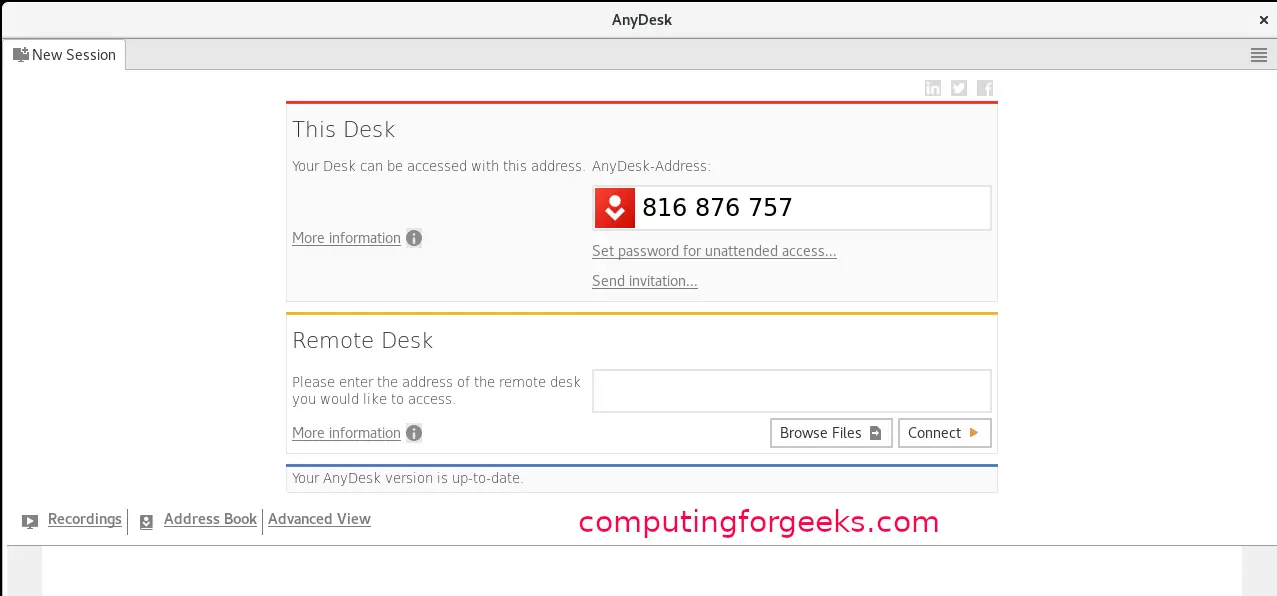Click the Send invitation link
The height and width of the screenshot is (596, 1277).
click(x=644, y=281)
